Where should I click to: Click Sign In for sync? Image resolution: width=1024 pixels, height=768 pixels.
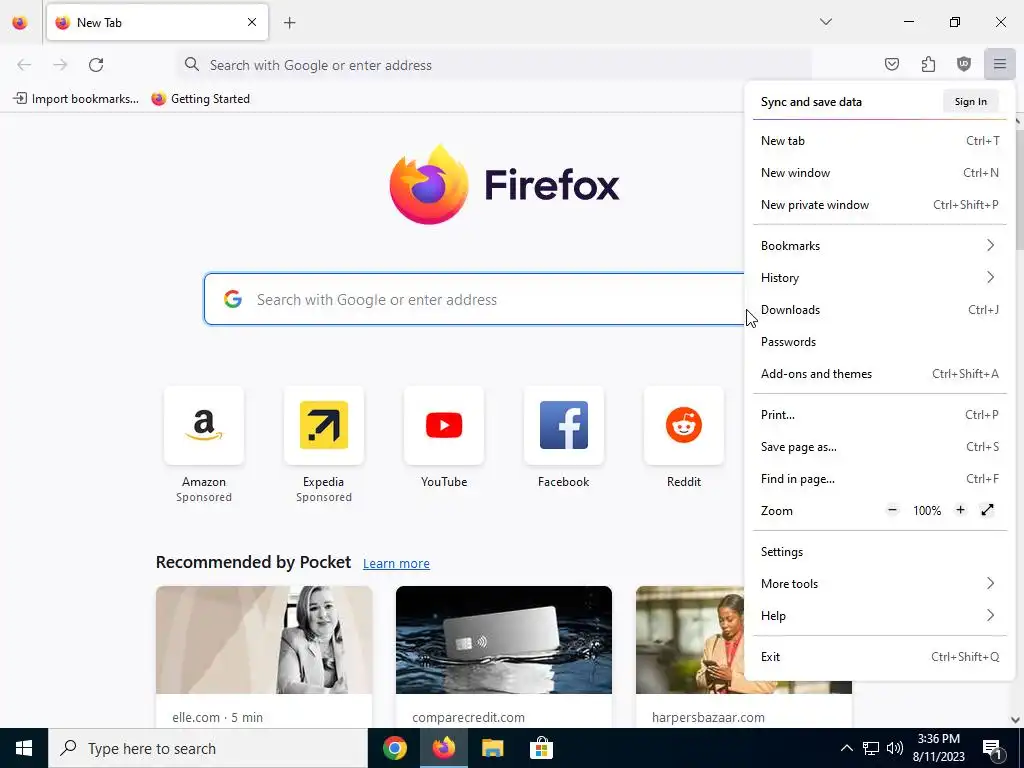coord(970,101)
